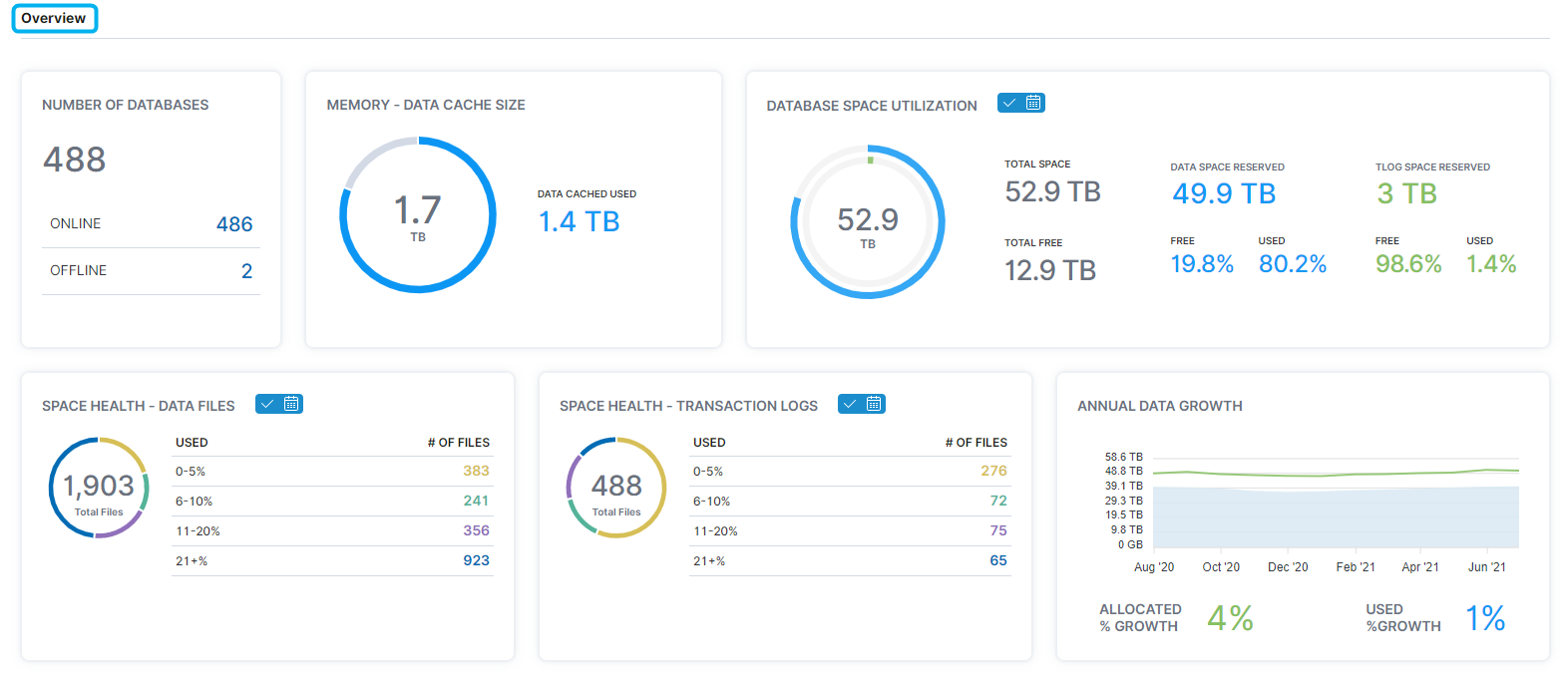Click calendar icon in Space Health Transaction Logs
Image resolution: width=1568 pixels, height=680 pixels.
tap(874, 404)
